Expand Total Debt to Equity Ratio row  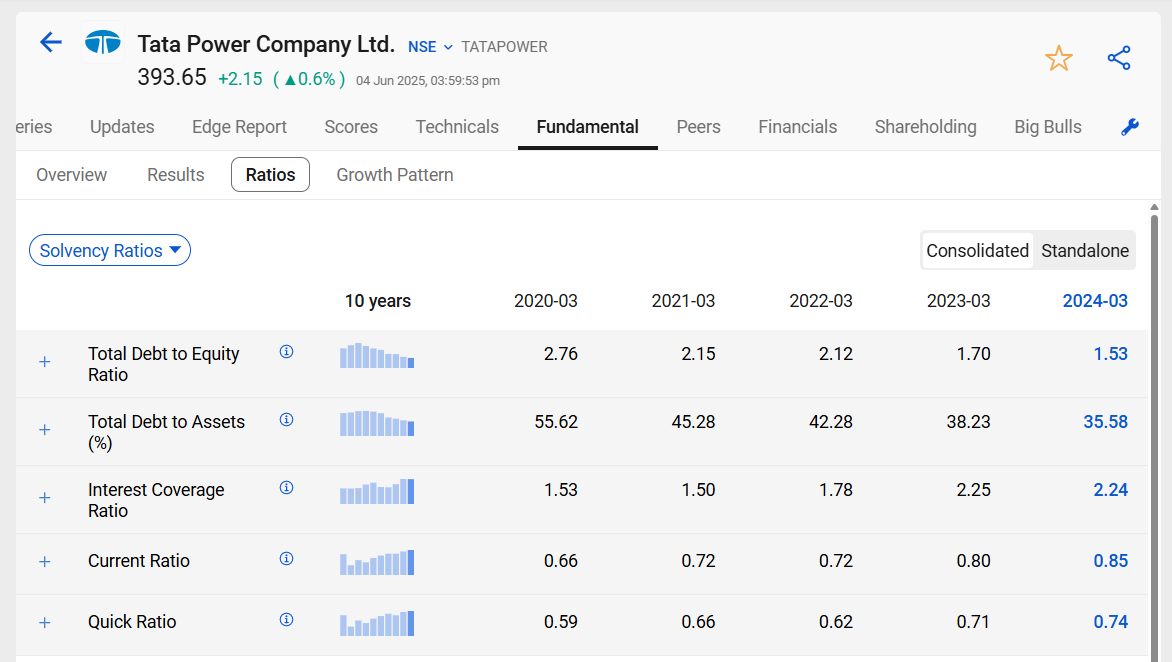click(x=45, y=362)
